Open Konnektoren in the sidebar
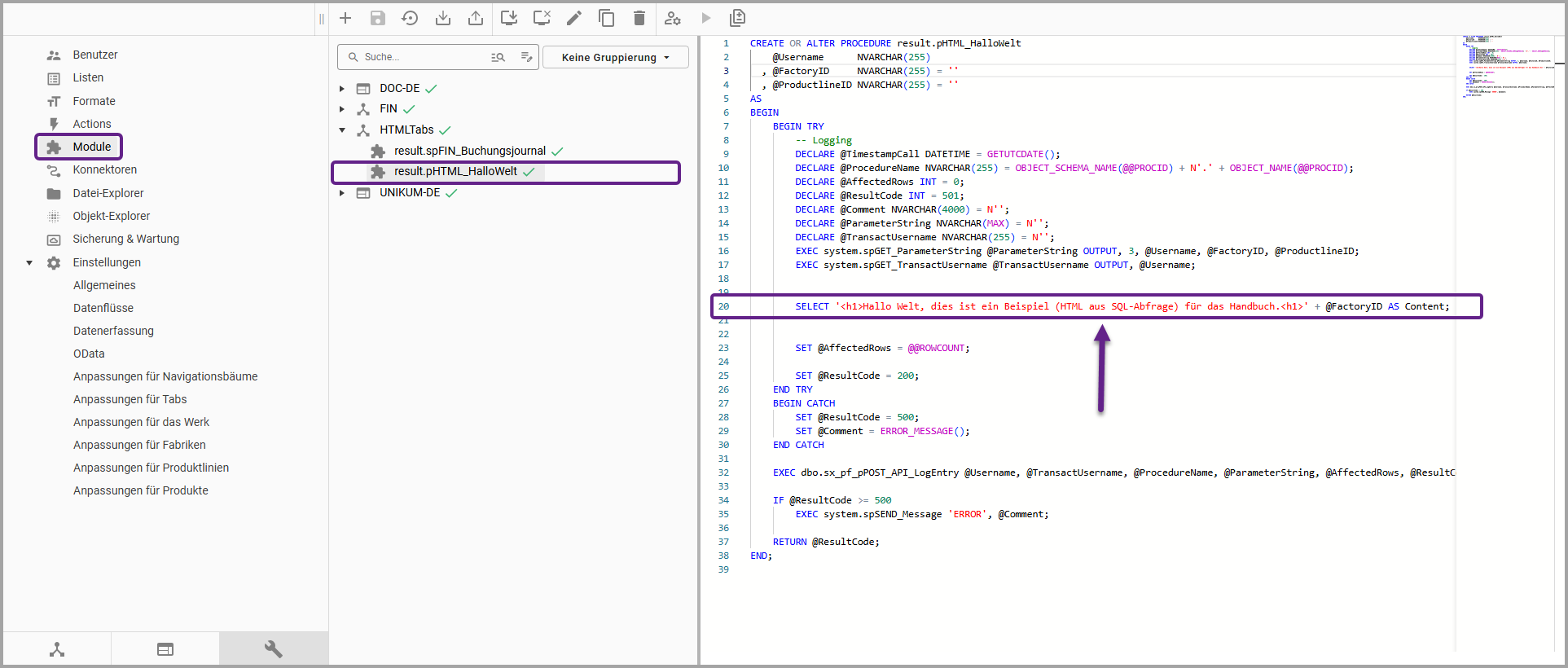The height and width of the screenshot is (668, 1568). pyautogui.click(x=104, y=169)
